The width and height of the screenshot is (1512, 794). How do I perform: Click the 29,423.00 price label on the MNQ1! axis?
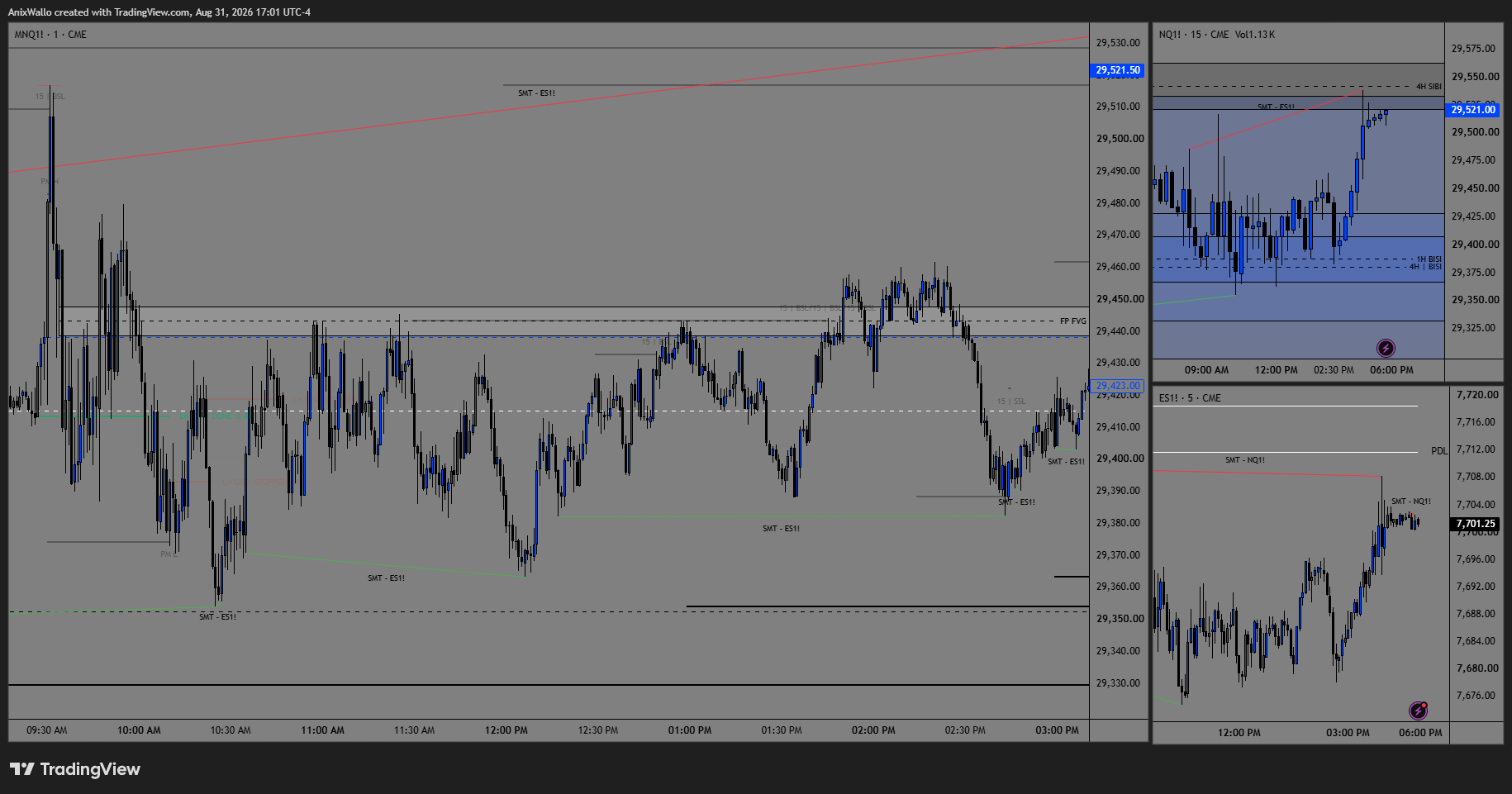pyautogui.click(x=1118, y=386)
